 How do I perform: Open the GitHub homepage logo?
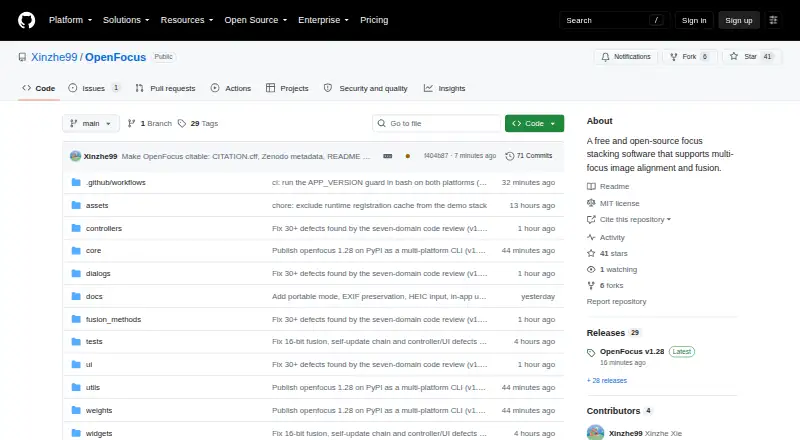27,20
